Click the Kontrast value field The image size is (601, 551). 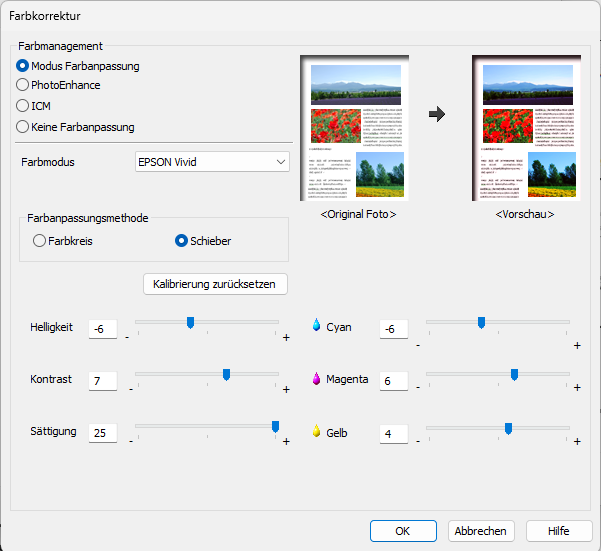click(103, 381)
